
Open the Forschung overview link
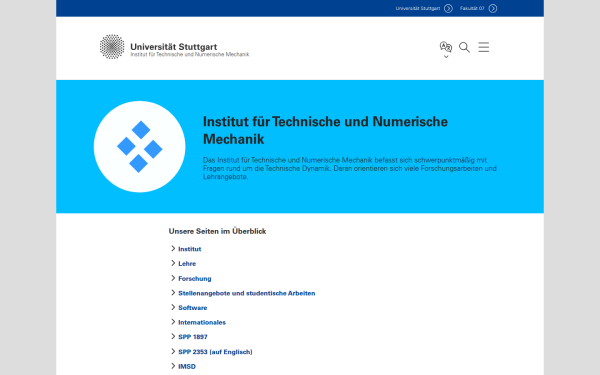click(x=195, y=279)
